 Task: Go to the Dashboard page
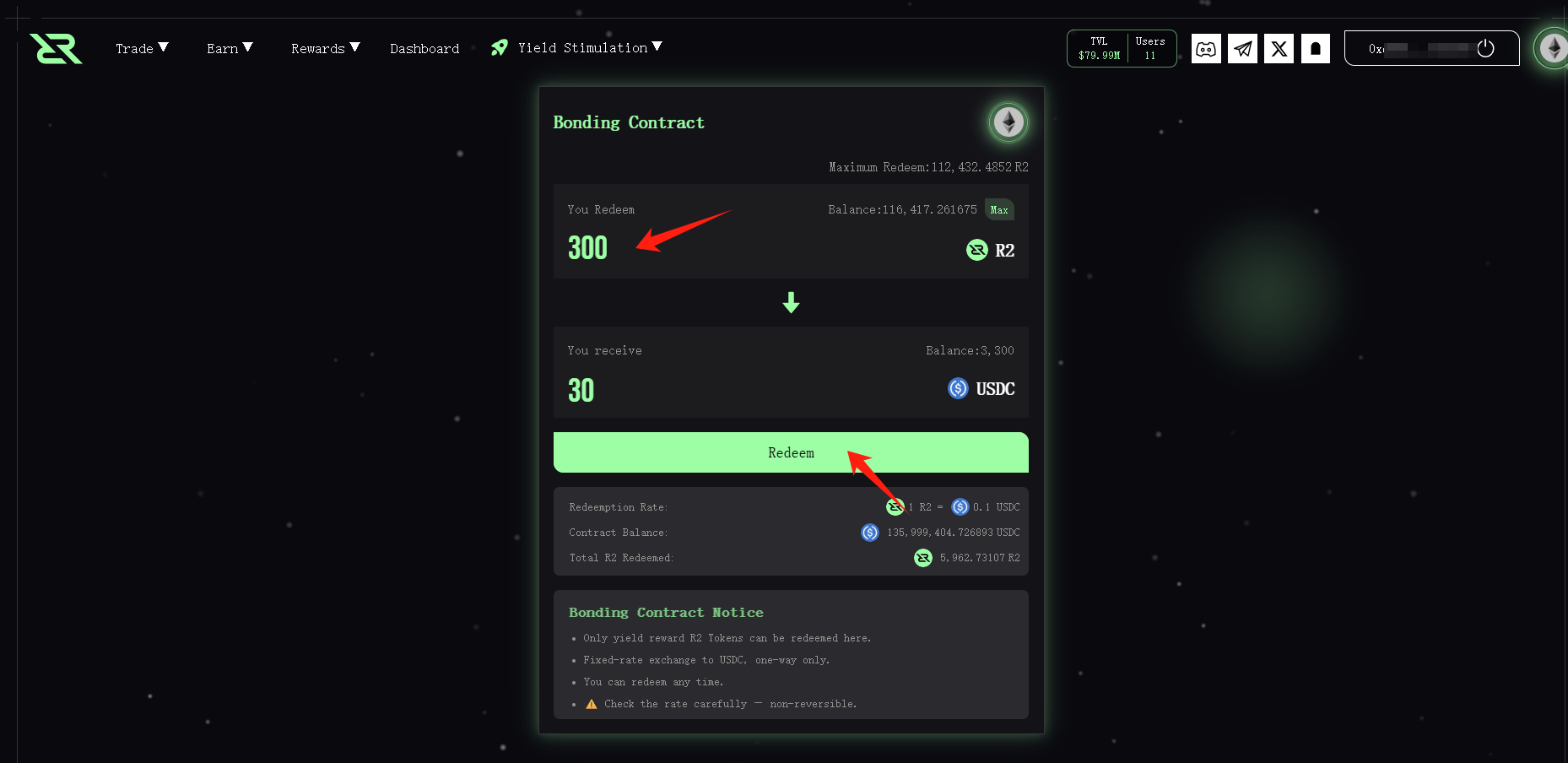424,48
